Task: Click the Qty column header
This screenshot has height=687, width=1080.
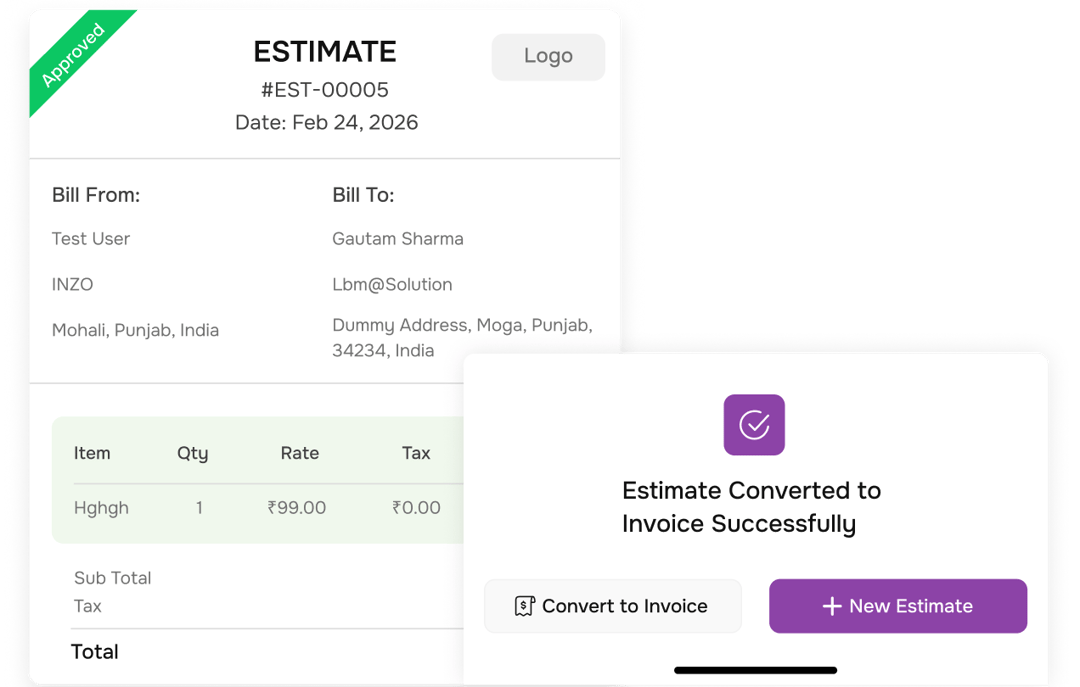Action: tap(192, 453)
